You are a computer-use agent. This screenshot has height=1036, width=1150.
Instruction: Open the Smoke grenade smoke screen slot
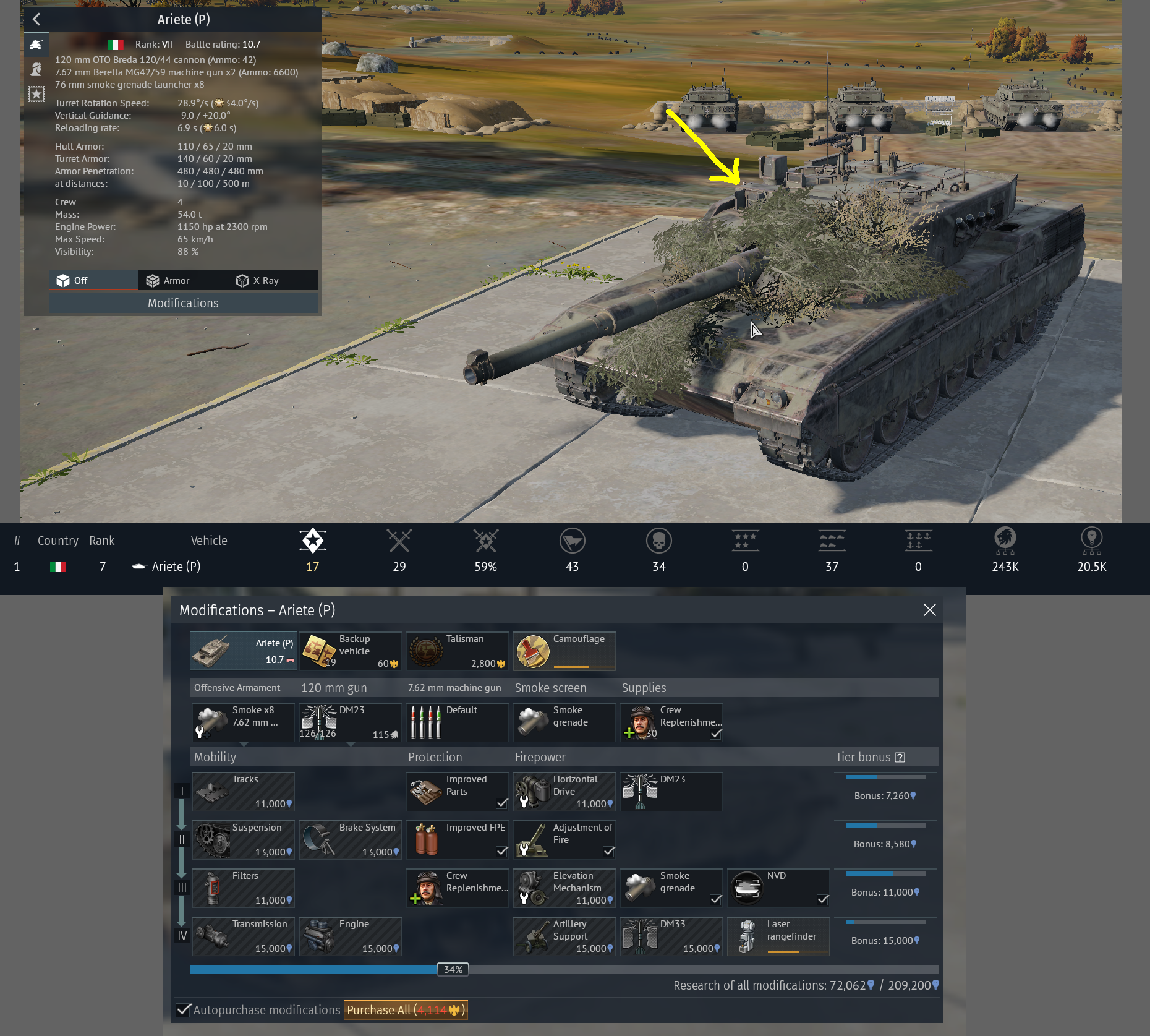click(x=564, y=722)
